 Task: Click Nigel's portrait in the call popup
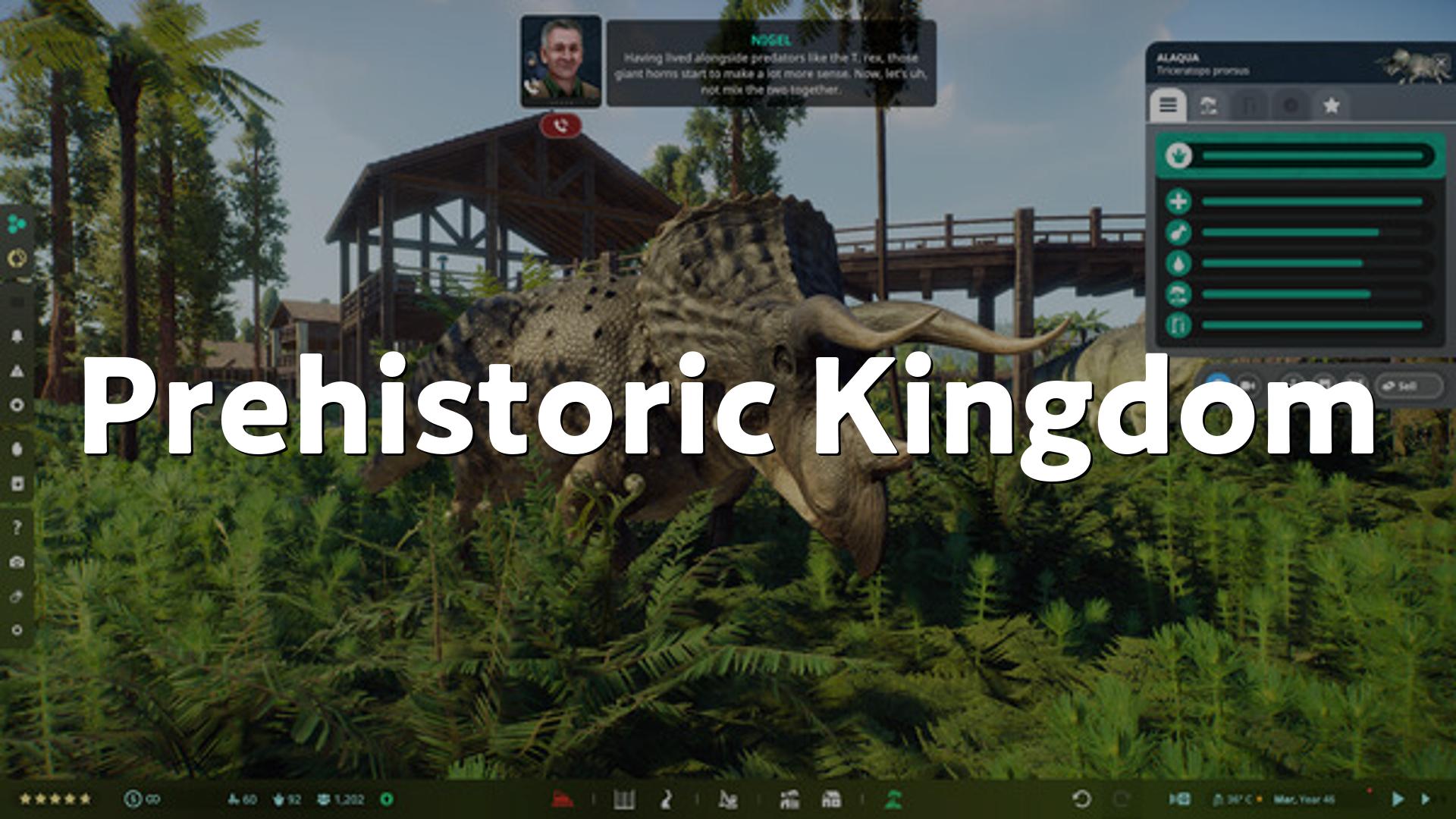(x=561, y=61)
